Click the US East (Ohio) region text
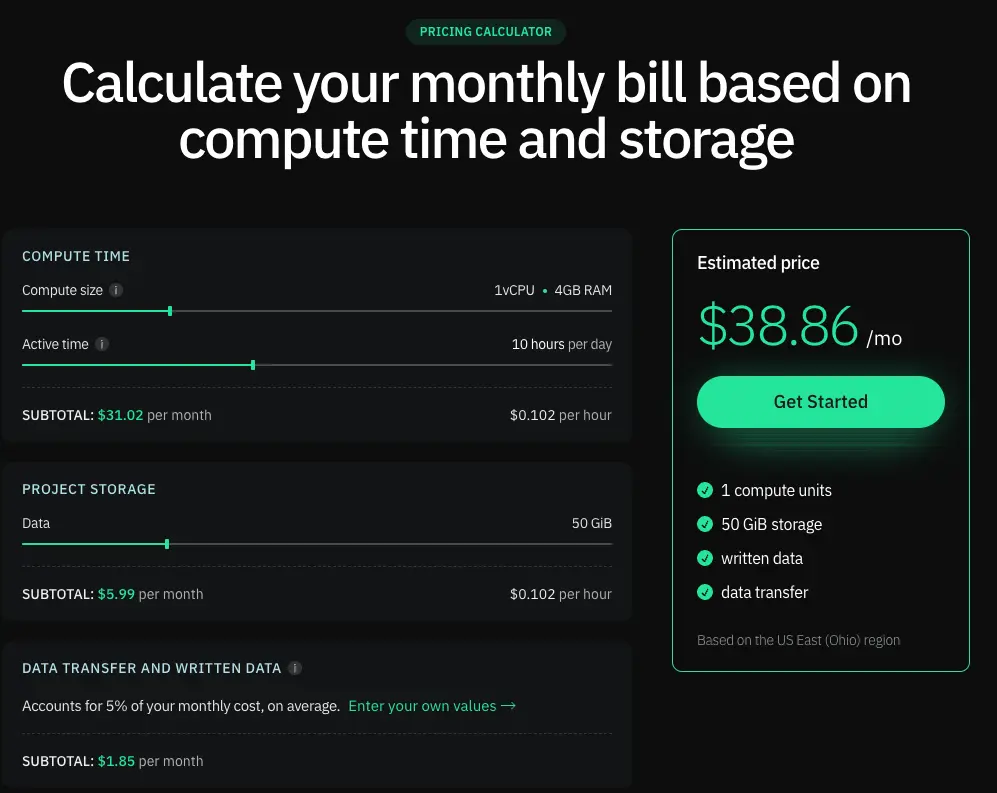 [798, 640]
